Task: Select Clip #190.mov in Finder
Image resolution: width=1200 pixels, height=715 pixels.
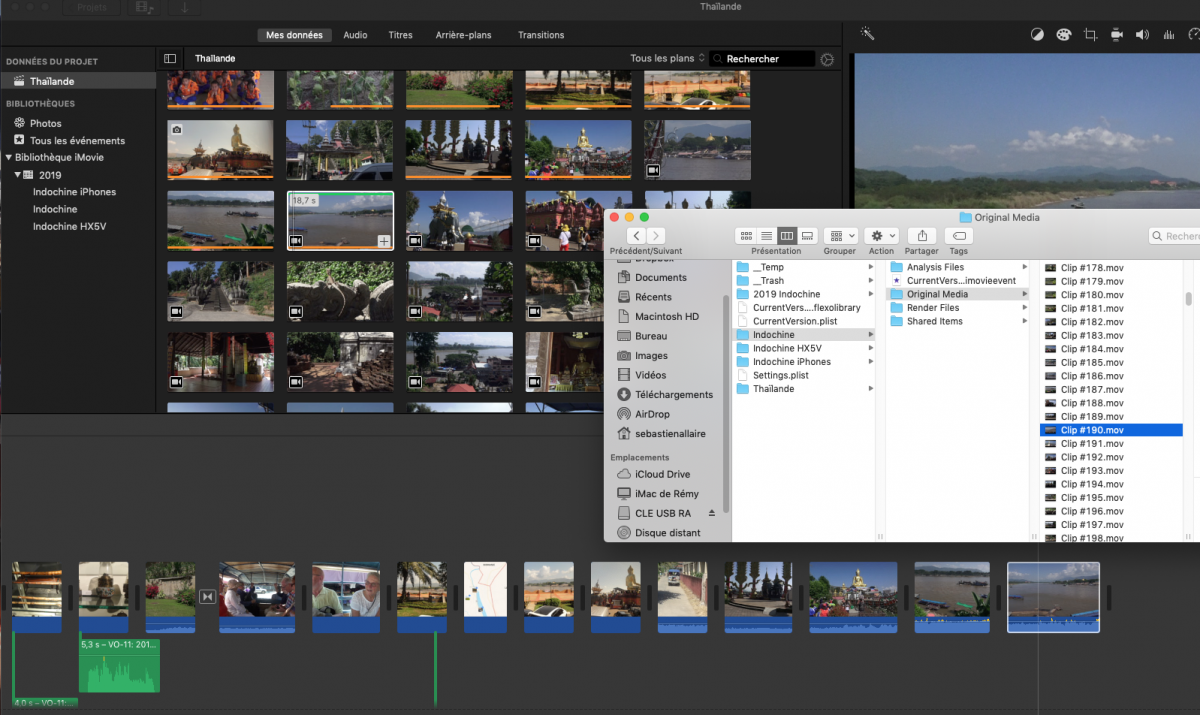Action: click(x=1111, y=430)
